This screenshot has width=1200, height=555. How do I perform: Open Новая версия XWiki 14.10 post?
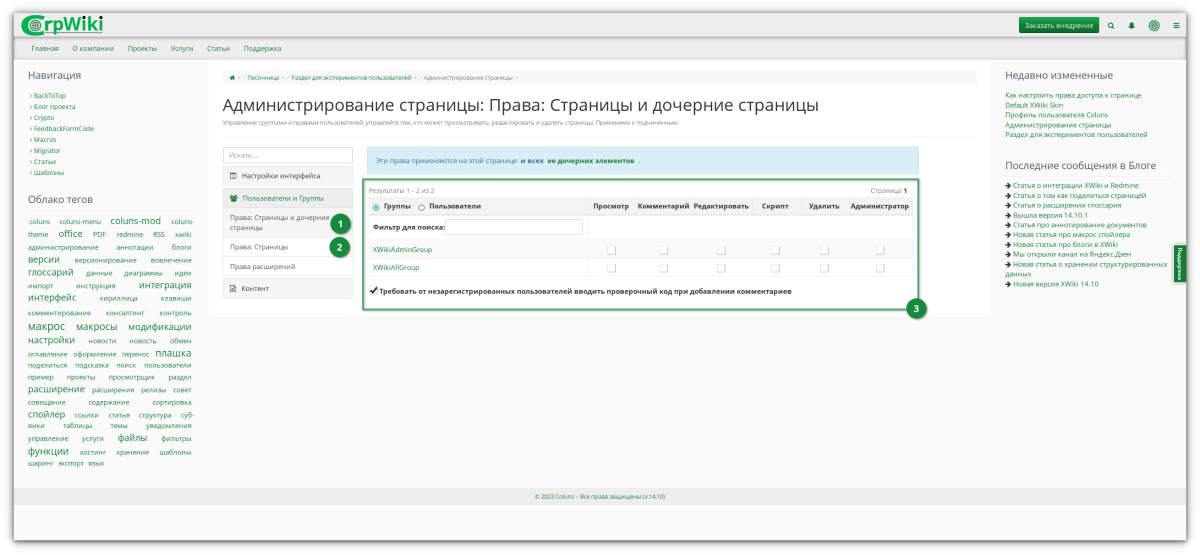pos(1056,284)
